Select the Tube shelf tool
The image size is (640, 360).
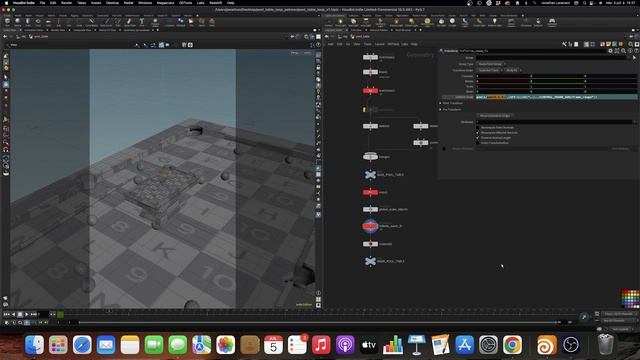(x=28, y=22)
